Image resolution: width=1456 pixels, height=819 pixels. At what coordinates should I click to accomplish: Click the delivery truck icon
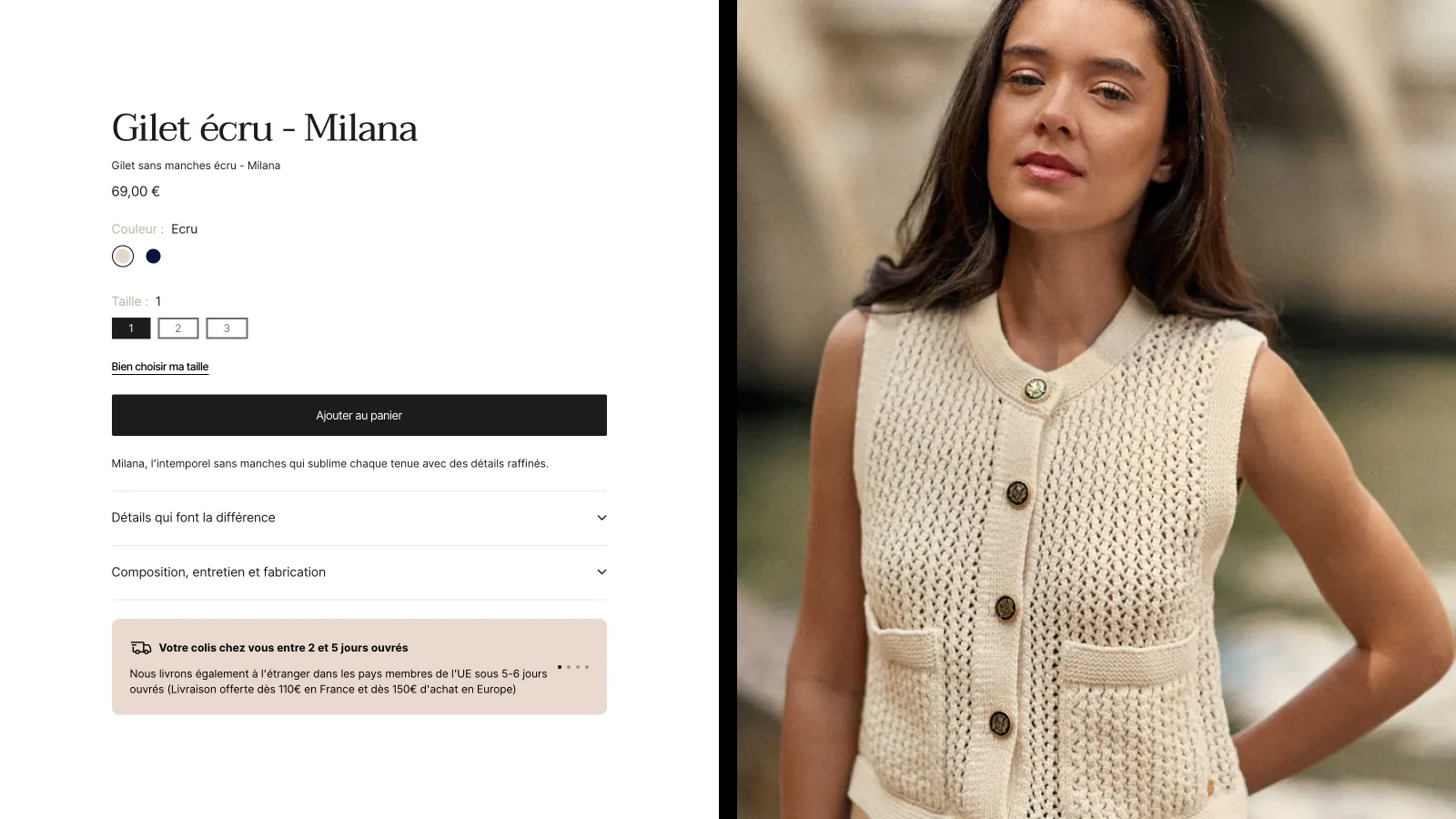point(141,648)
